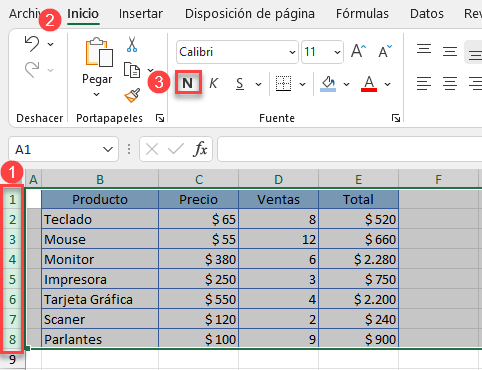
Task: Click the Ventas value 12 cell
Action: (279, 239)
